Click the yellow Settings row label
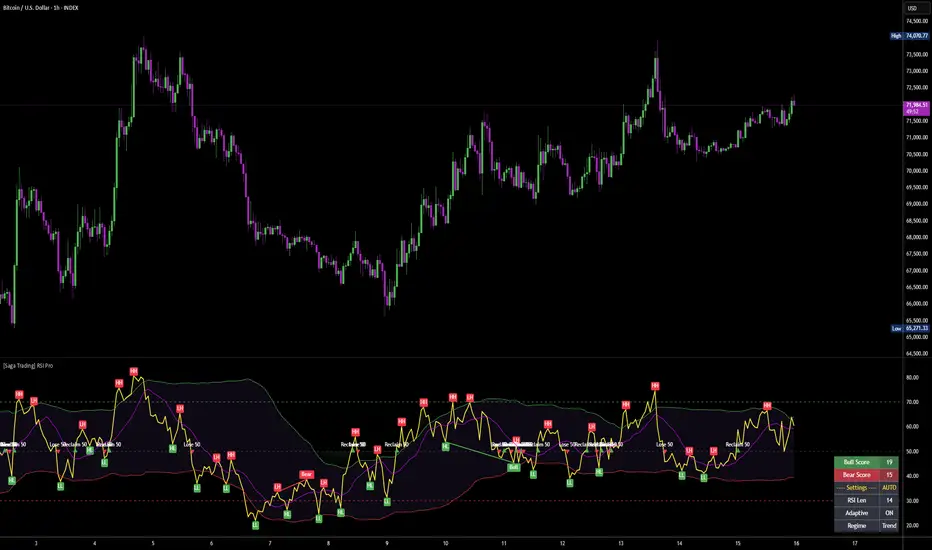The image size is (932, 550). coord(857,488)
